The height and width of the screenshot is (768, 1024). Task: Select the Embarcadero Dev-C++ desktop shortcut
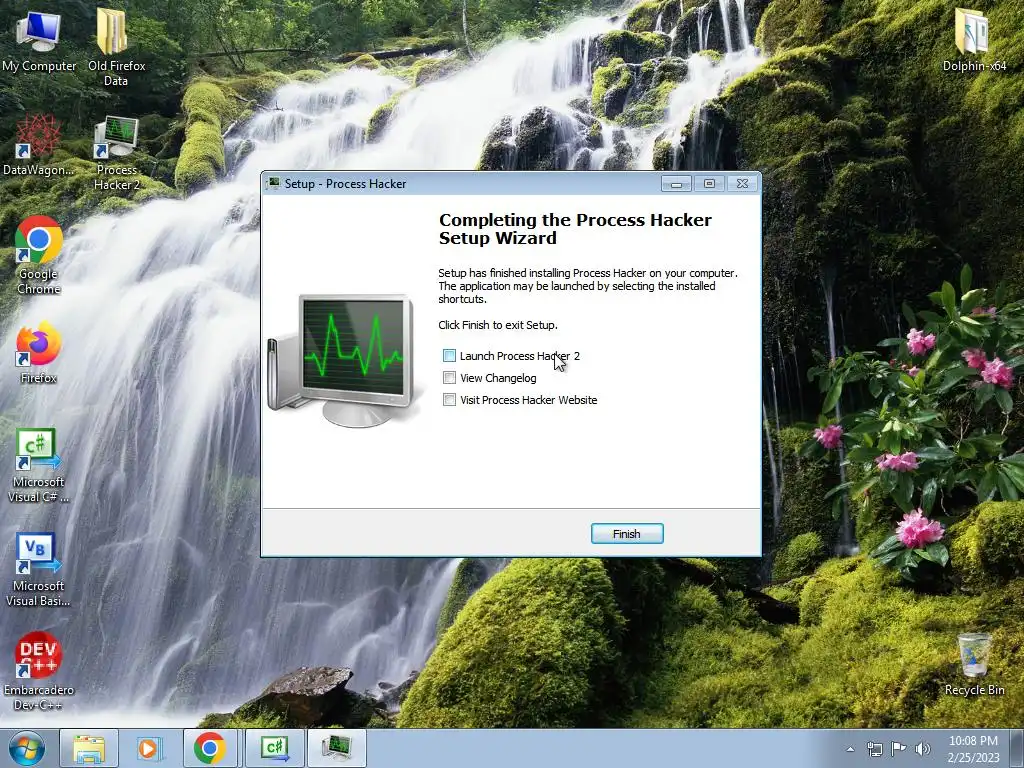(x=39, y=671)
